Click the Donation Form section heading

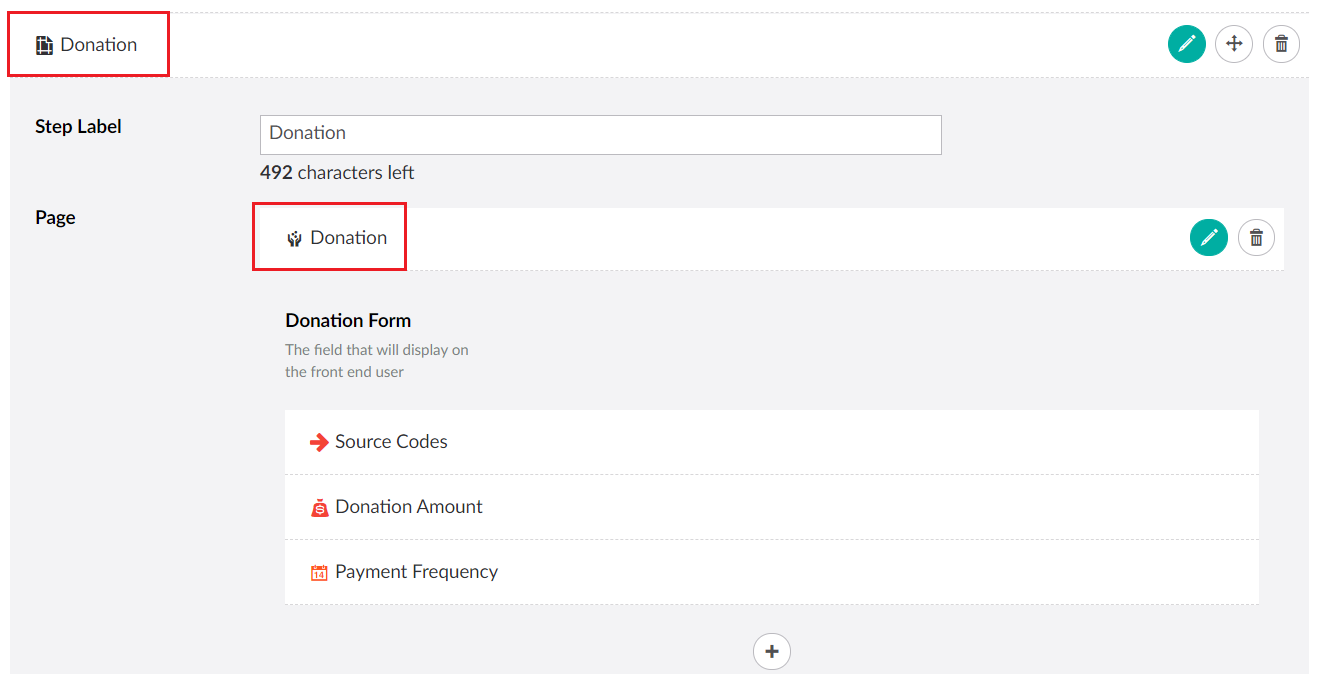tap(347, 320)
